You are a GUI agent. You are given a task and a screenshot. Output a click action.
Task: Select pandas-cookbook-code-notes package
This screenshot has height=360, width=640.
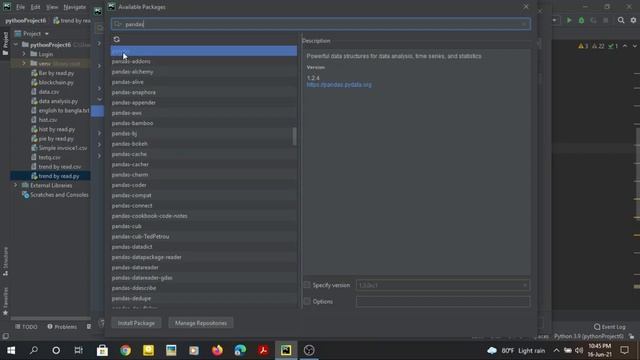pos(204,216)
